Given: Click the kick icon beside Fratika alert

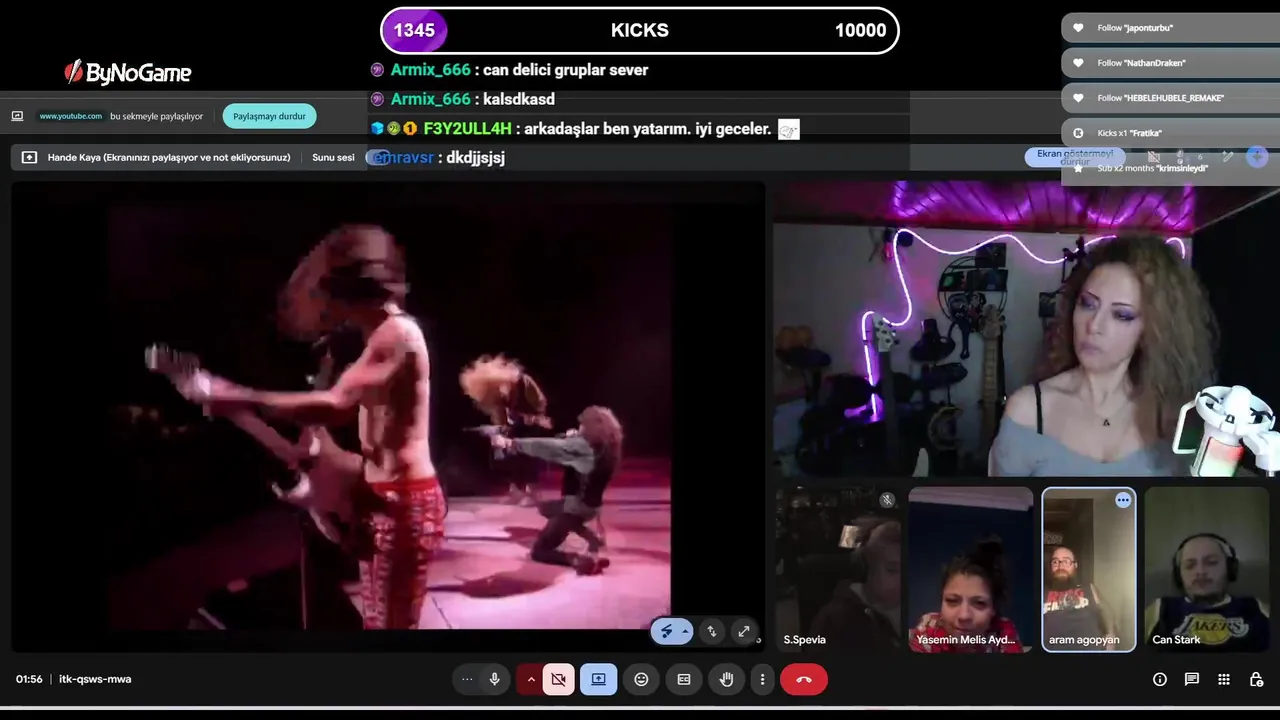Looking at the screenshot, I should pos(1078,133).
